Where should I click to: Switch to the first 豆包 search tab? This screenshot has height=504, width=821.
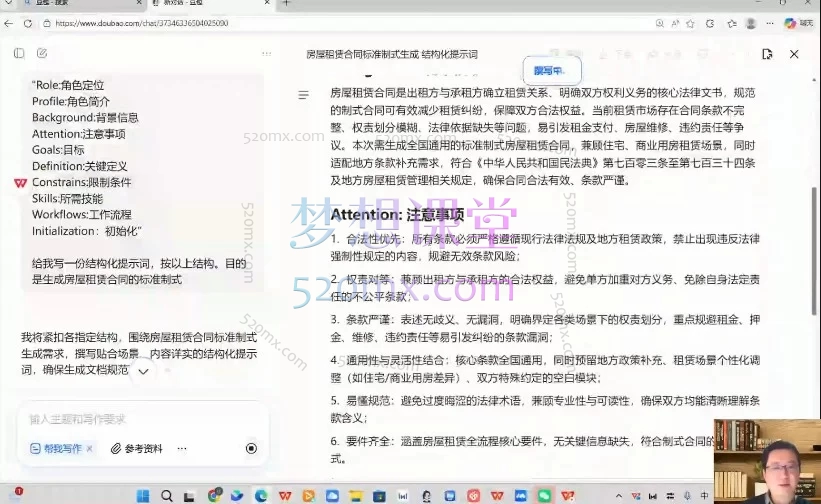pos(81,3)
